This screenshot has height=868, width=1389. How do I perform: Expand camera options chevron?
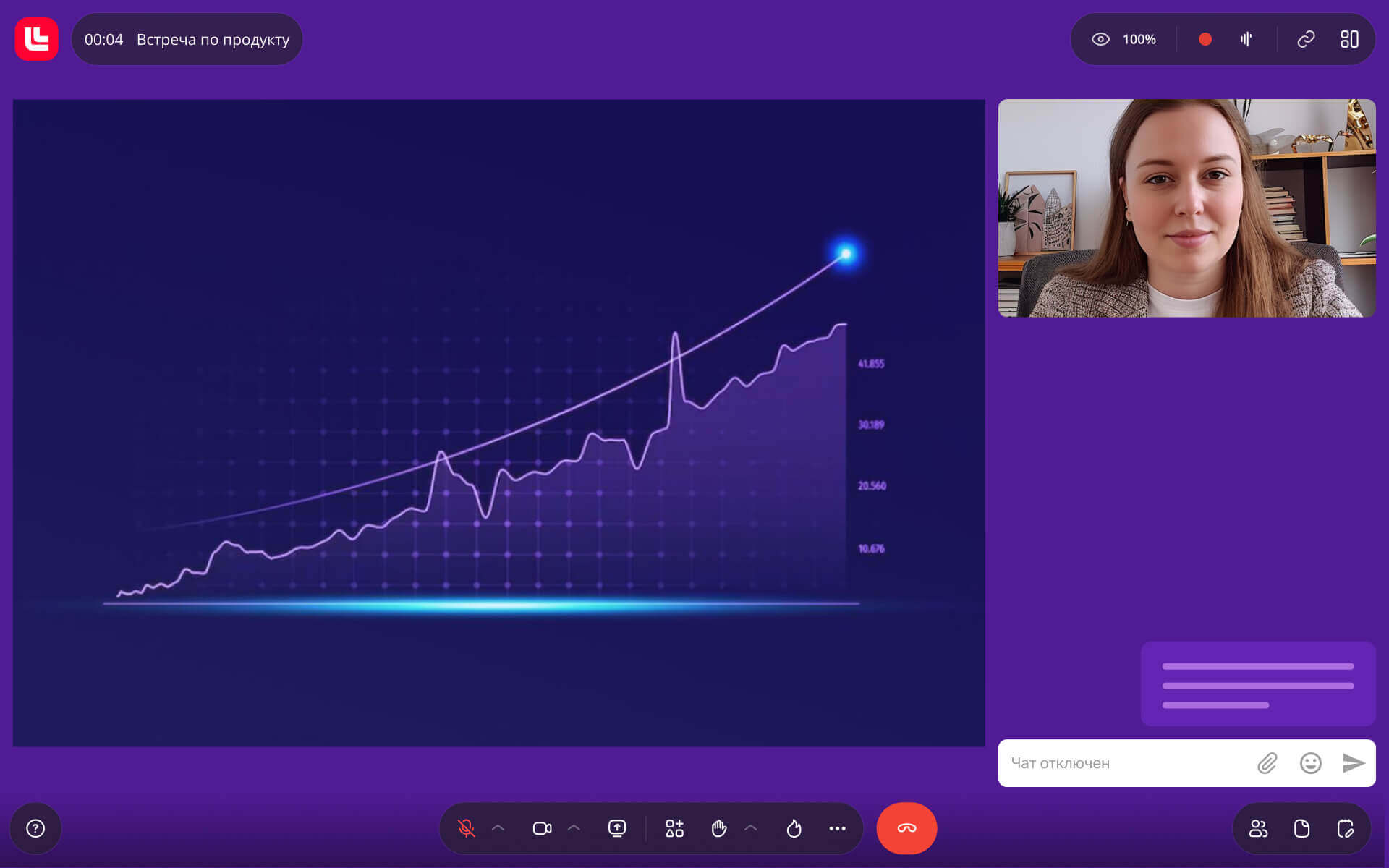(574, 828)
